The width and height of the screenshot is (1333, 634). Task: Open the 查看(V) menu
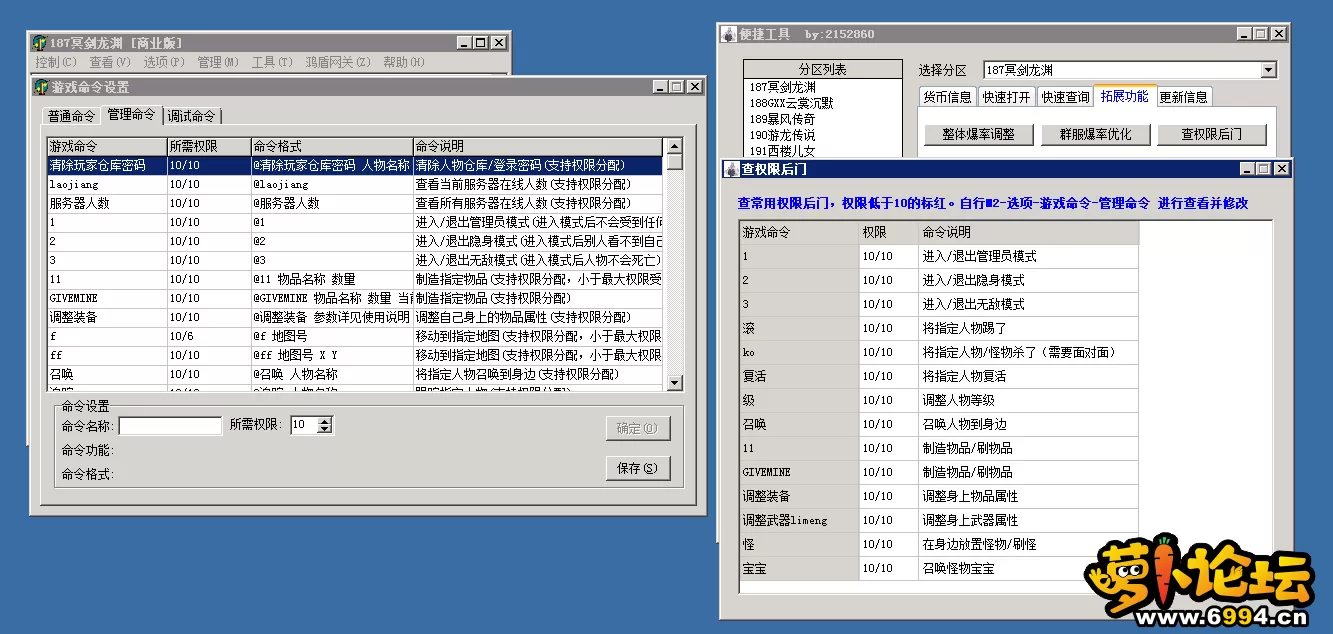pos(110,62)
